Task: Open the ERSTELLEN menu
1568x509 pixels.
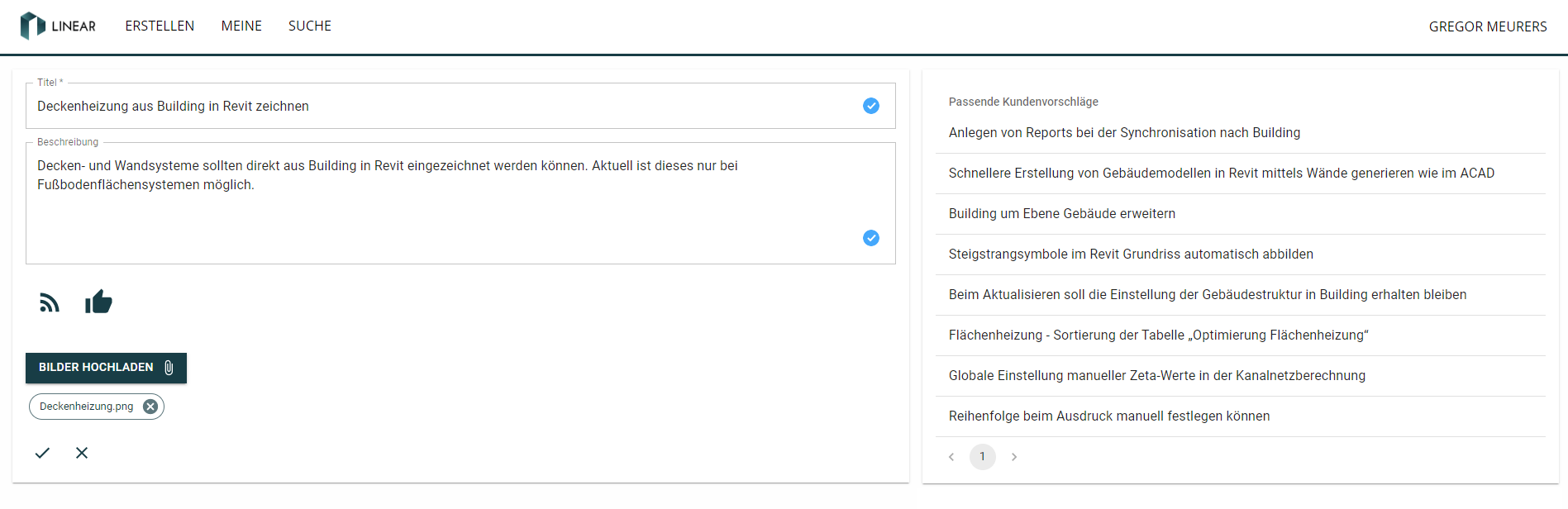Action: click(x=160, y=26)
